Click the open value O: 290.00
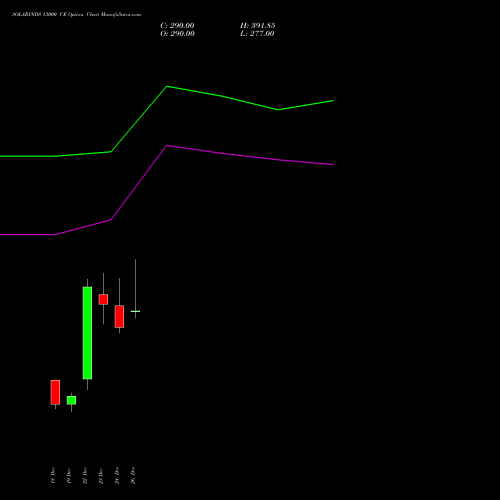 coord(177,34)
